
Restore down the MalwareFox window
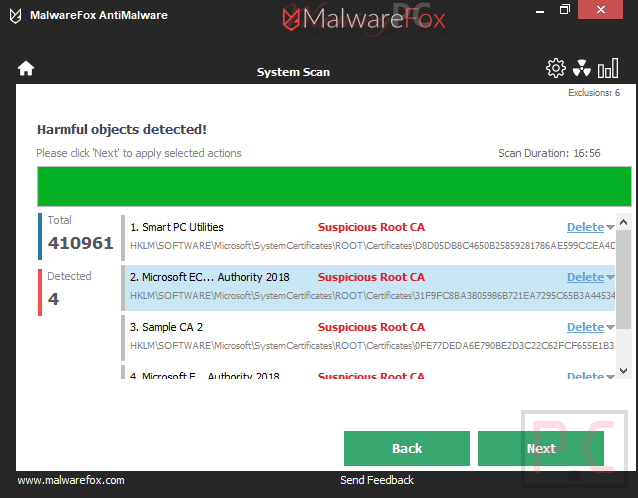click(x=565, y=10)
